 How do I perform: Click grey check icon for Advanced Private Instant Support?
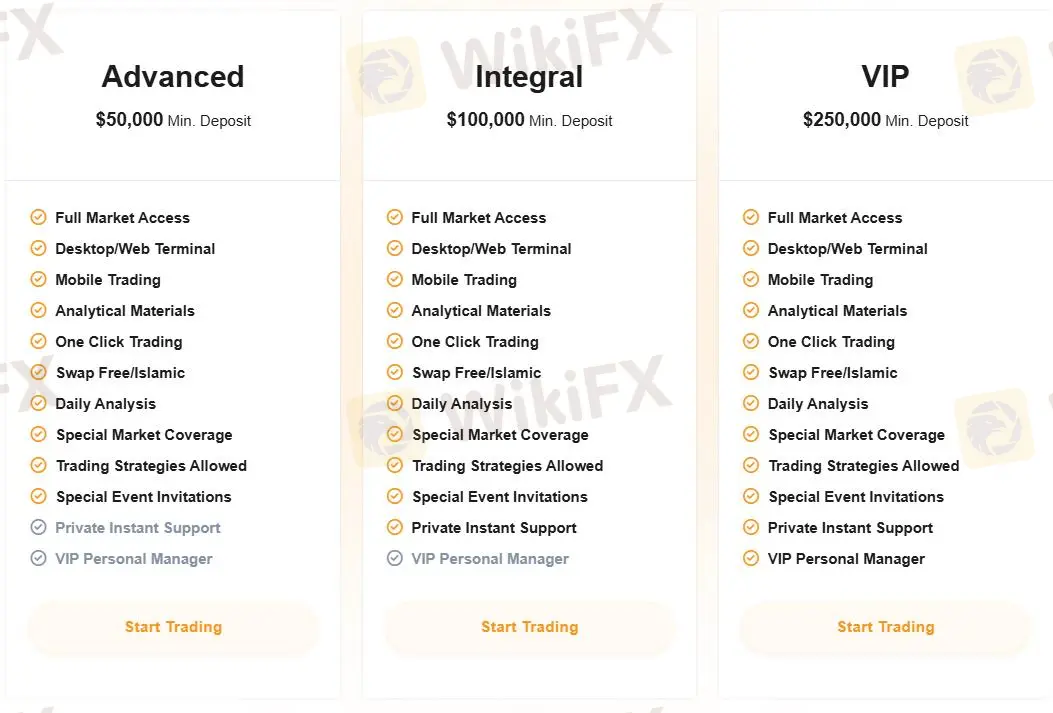38,527
